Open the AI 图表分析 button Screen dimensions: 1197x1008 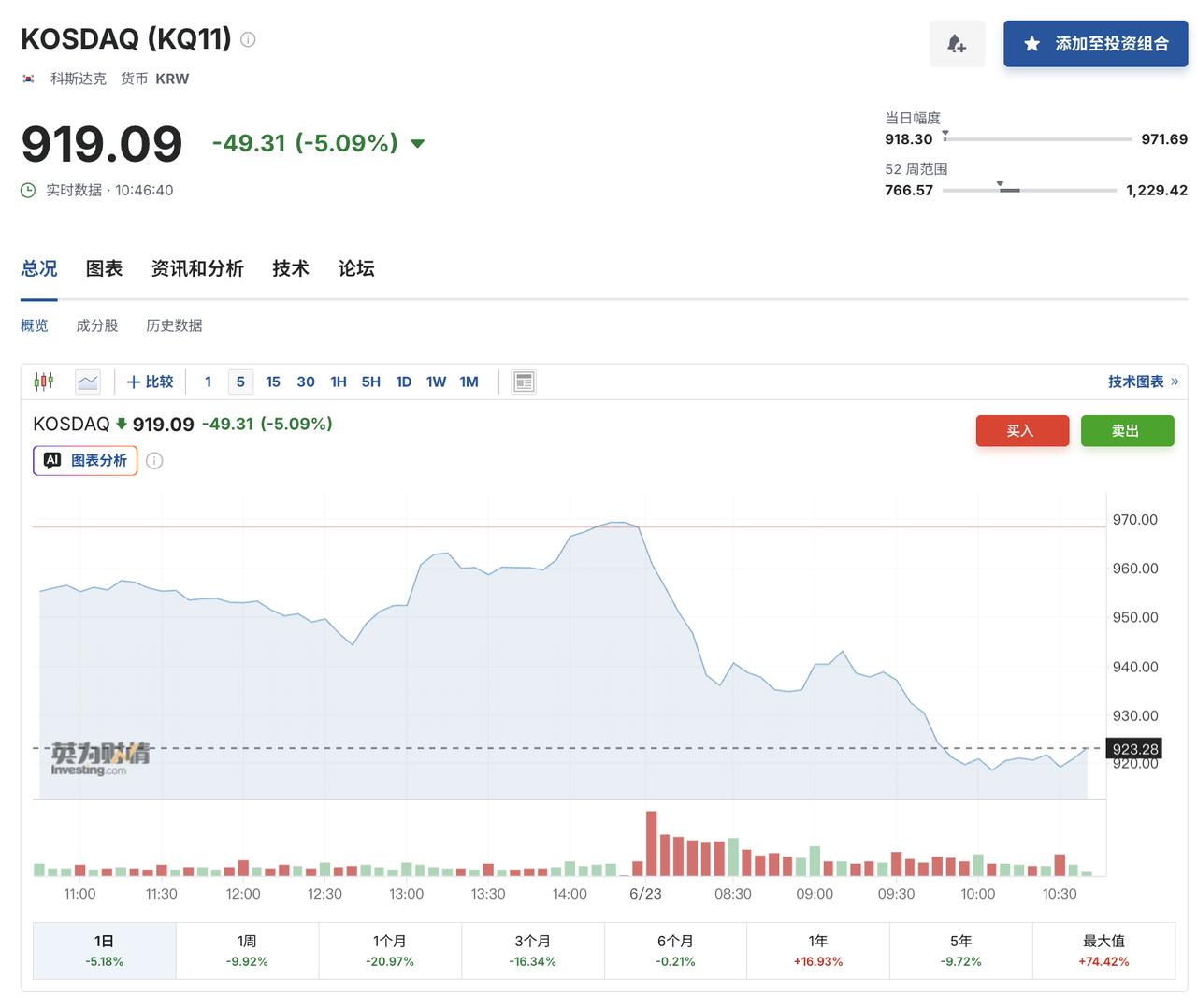[x=85, y=460]
